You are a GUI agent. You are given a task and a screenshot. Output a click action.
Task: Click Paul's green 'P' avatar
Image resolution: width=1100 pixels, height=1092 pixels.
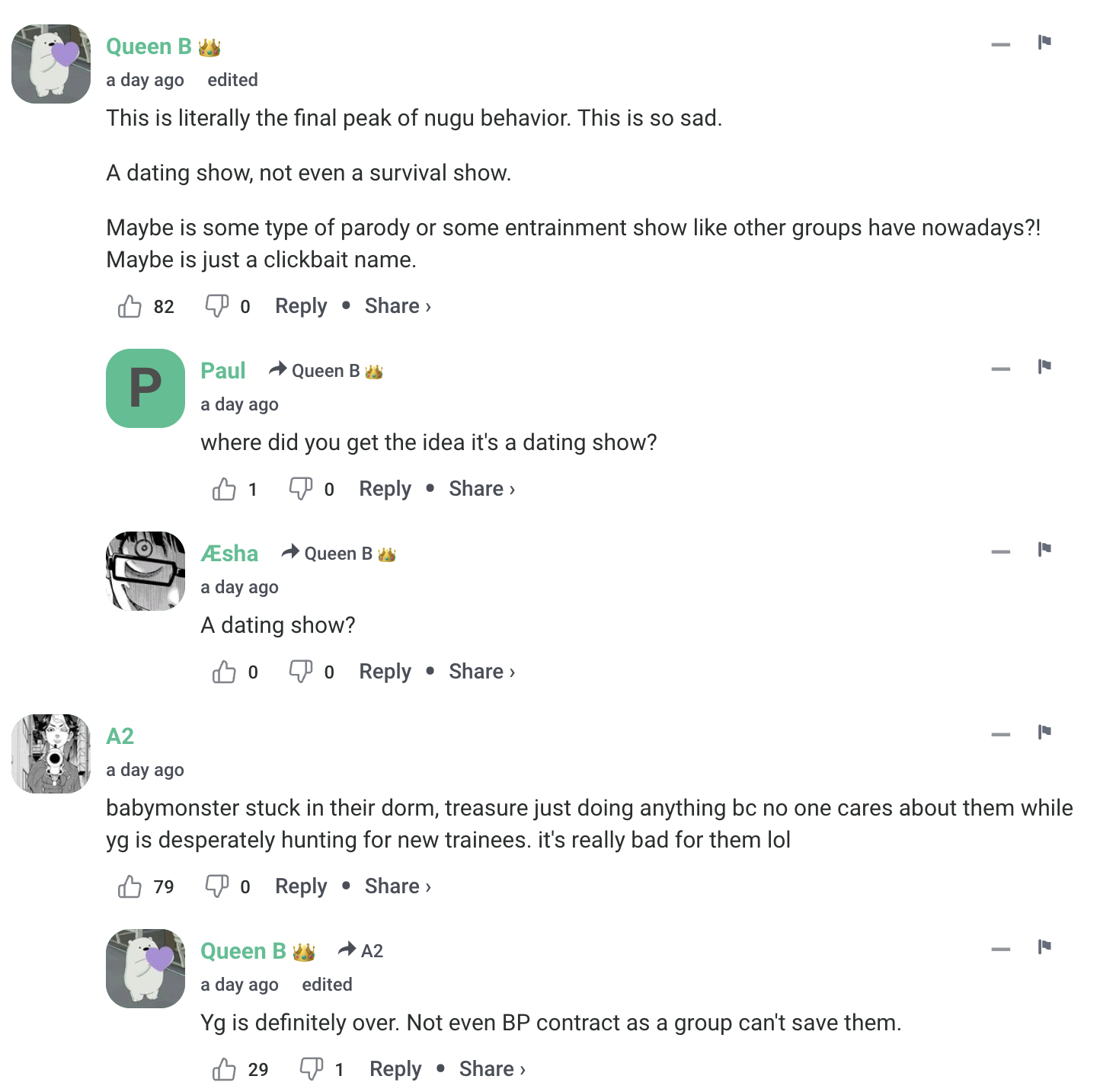[145, 388]
